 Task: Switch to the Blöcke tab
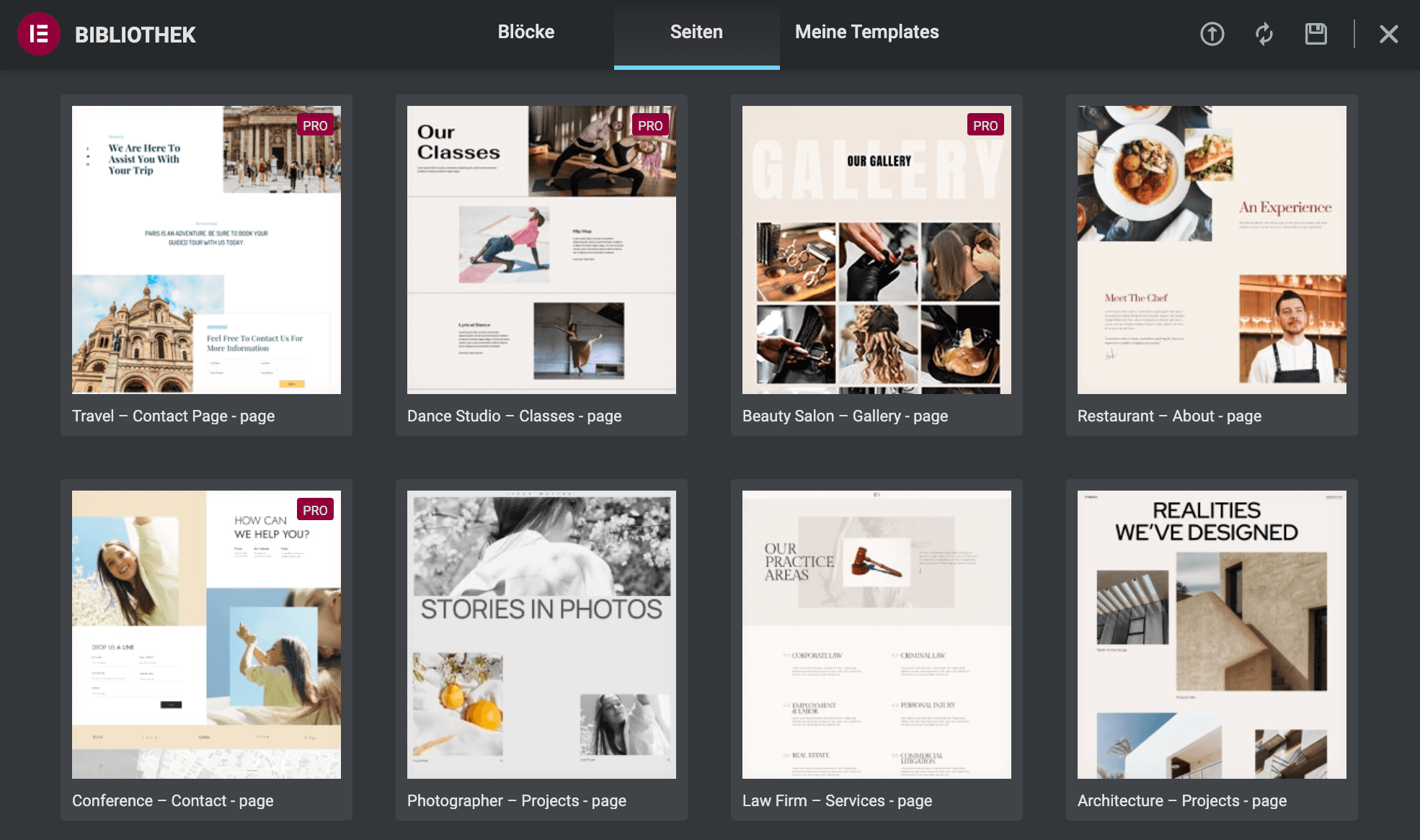coord(525,32)
